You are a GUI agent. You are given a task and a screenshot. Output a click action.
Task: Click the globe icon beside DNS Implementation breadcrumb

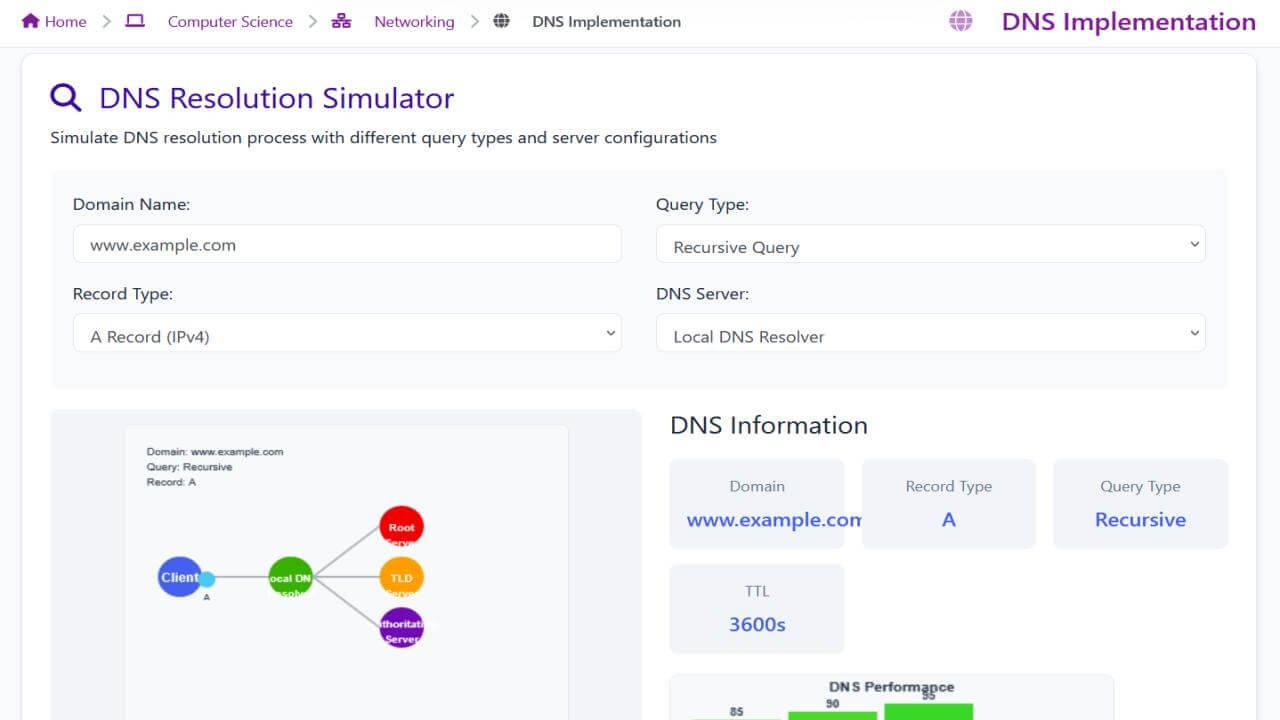(502, 21)
